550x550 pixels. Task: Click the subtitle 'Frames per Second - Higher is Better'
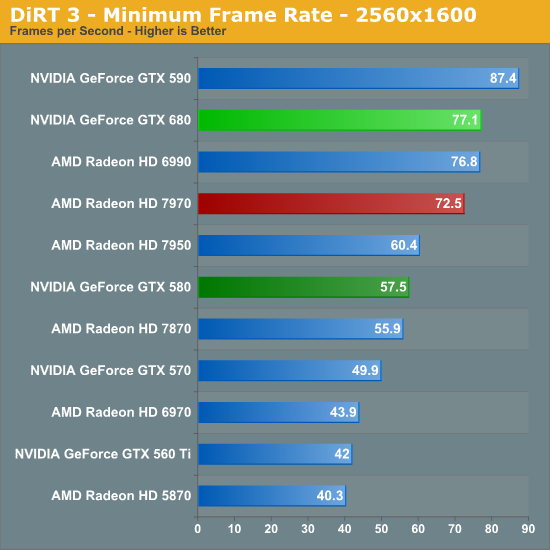[x=118, y=31]
